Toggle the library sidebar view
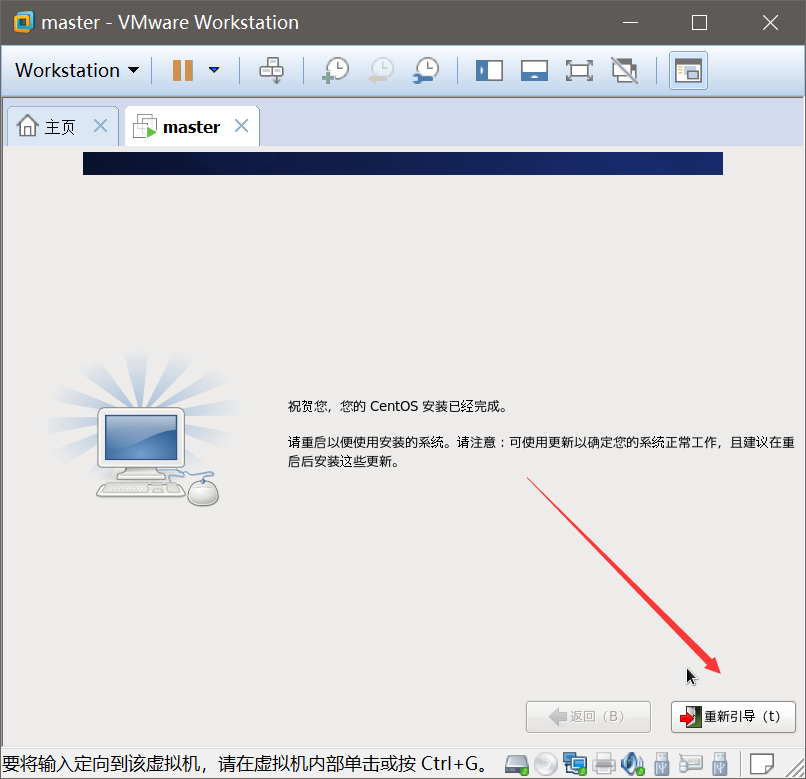This screenshot has width=806, height=779. (x=489, y=70)
